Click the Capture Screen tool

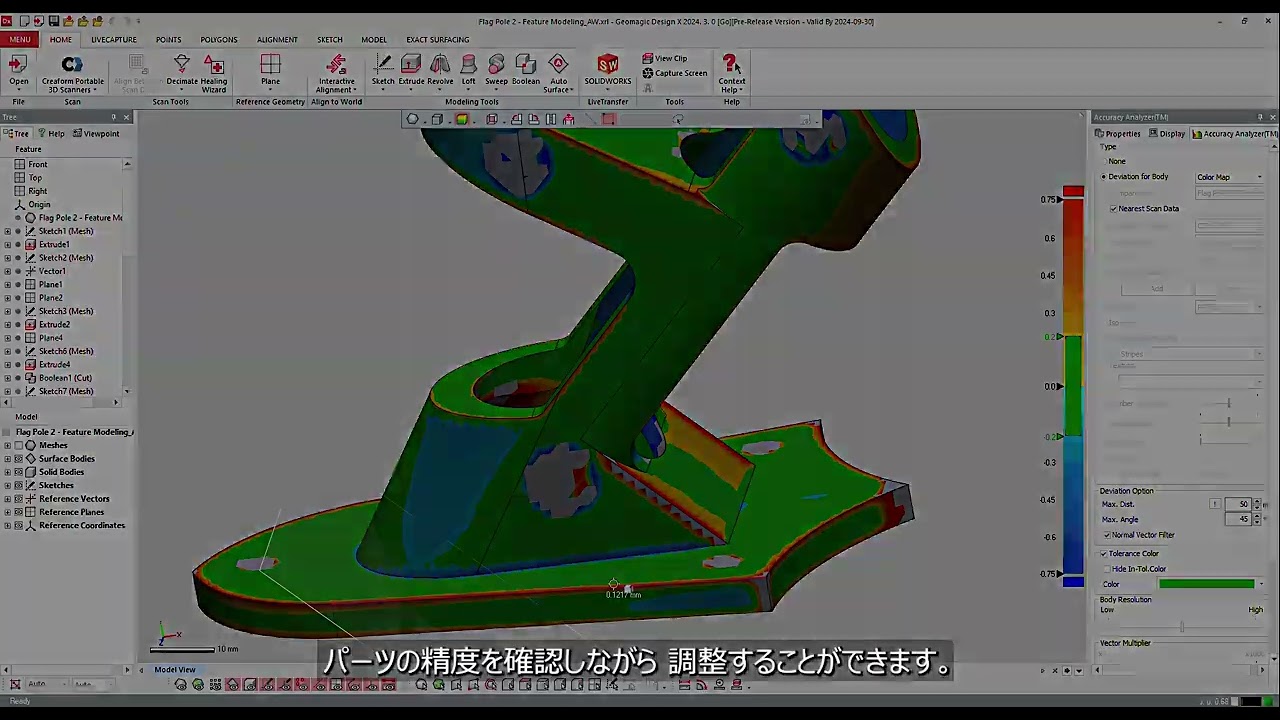[x=675, y=73]
